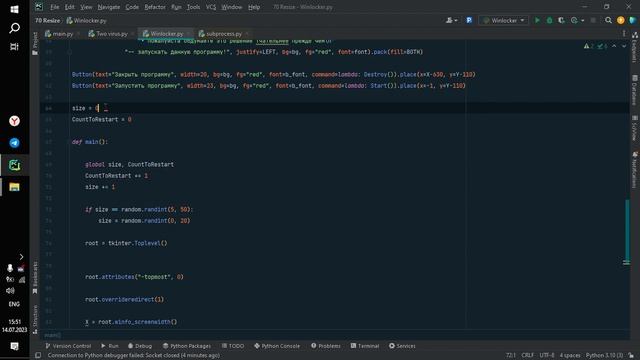
Task: Click the 70 Resize project breadcrumb
Action: pos(47,20)
